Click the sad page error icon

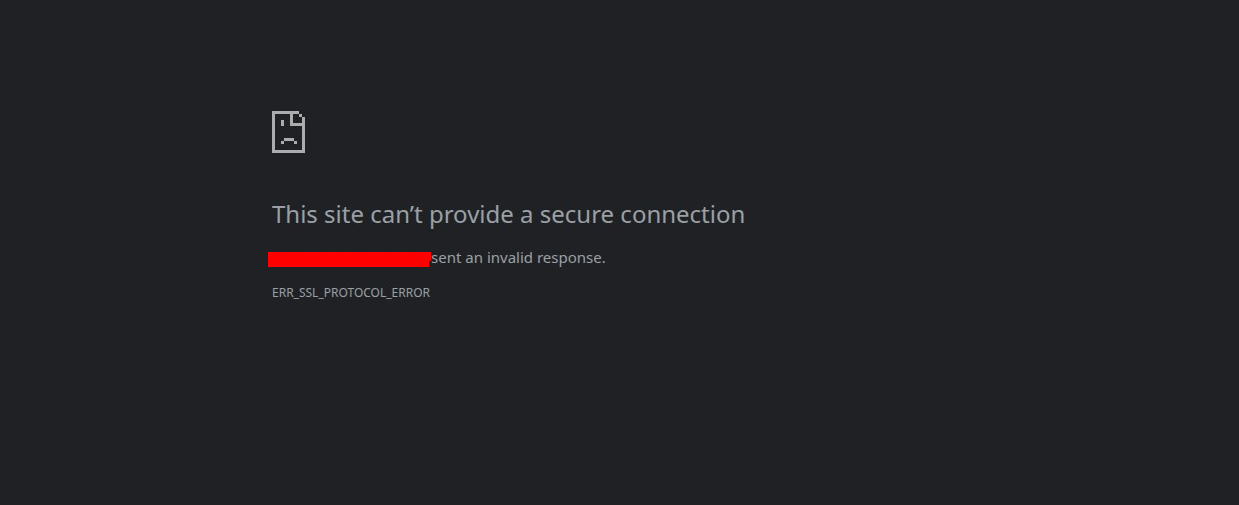[288, 132]
